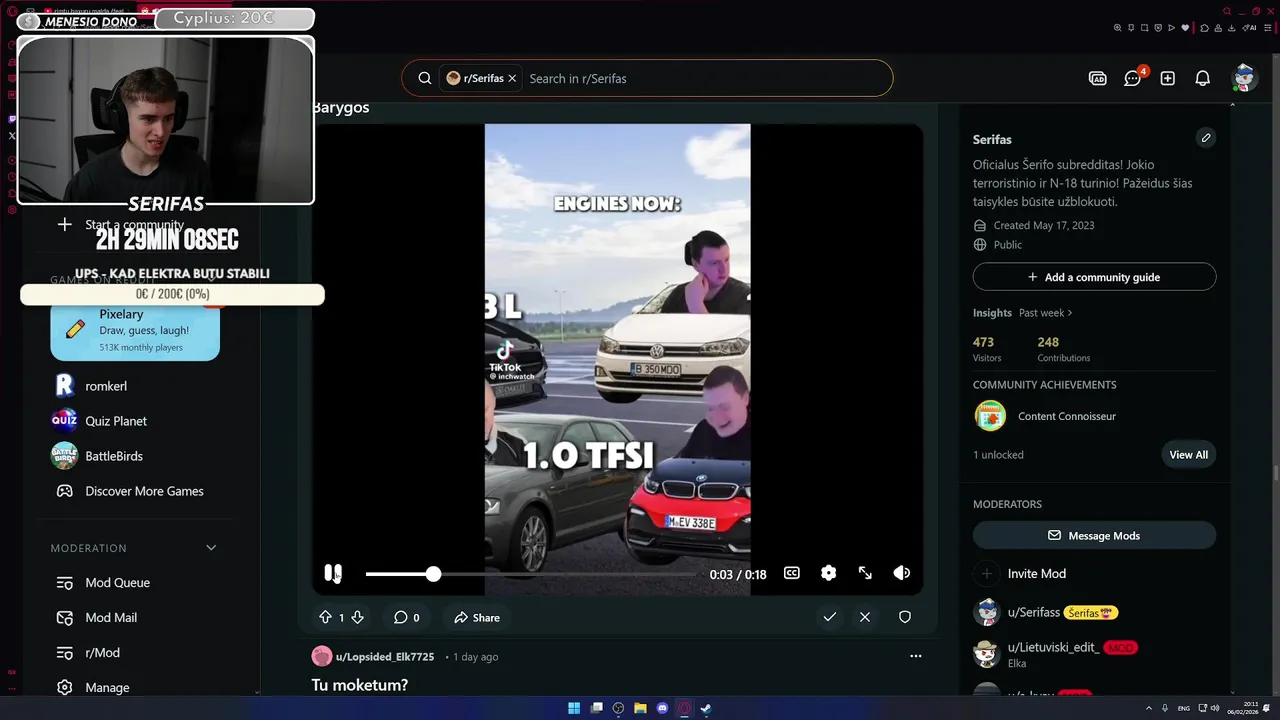
Task: Open the user avatar menu
Action: coord(1244,78)
